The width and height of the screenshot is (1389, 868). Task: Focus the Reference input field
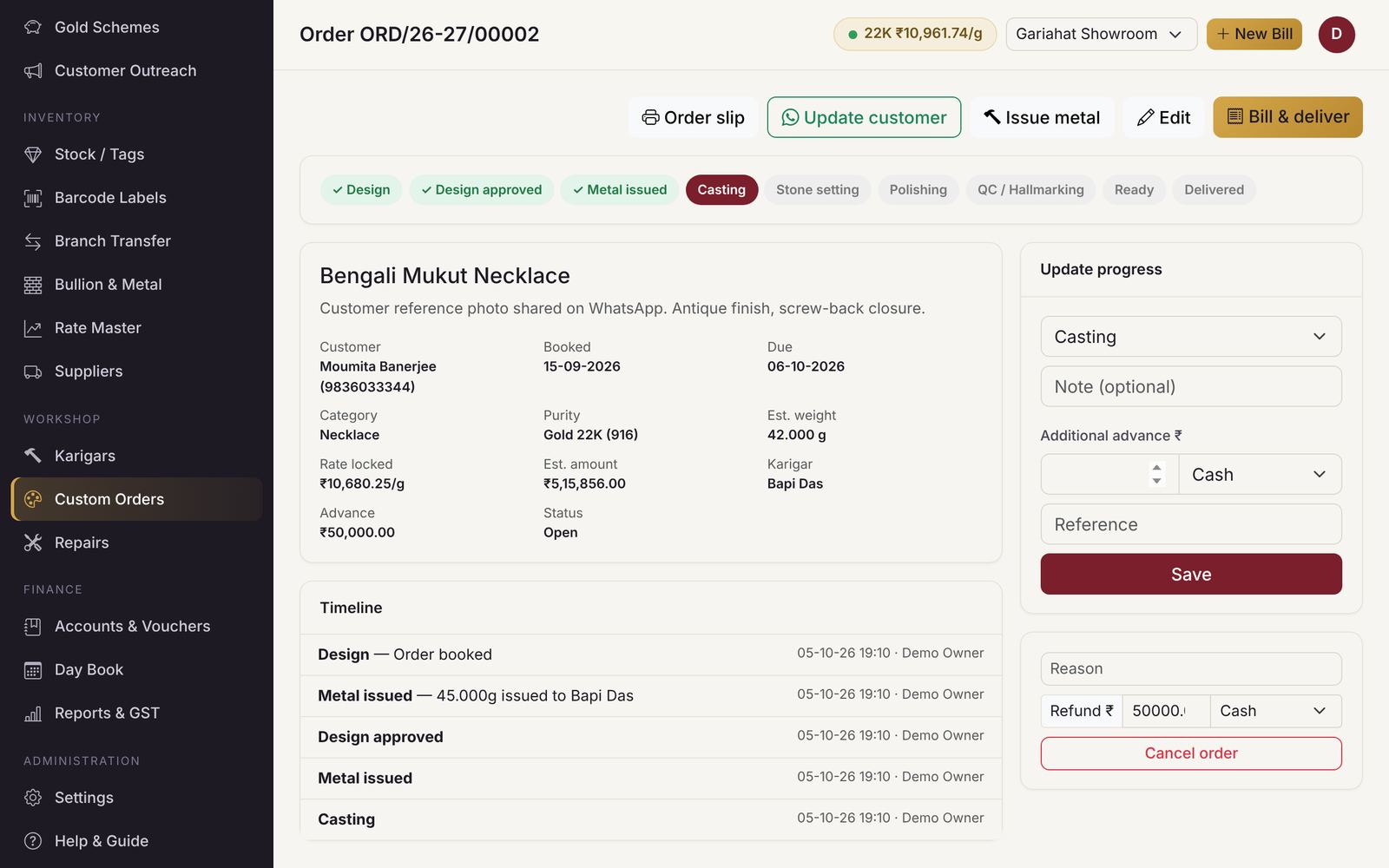[x=1190, y=524]
